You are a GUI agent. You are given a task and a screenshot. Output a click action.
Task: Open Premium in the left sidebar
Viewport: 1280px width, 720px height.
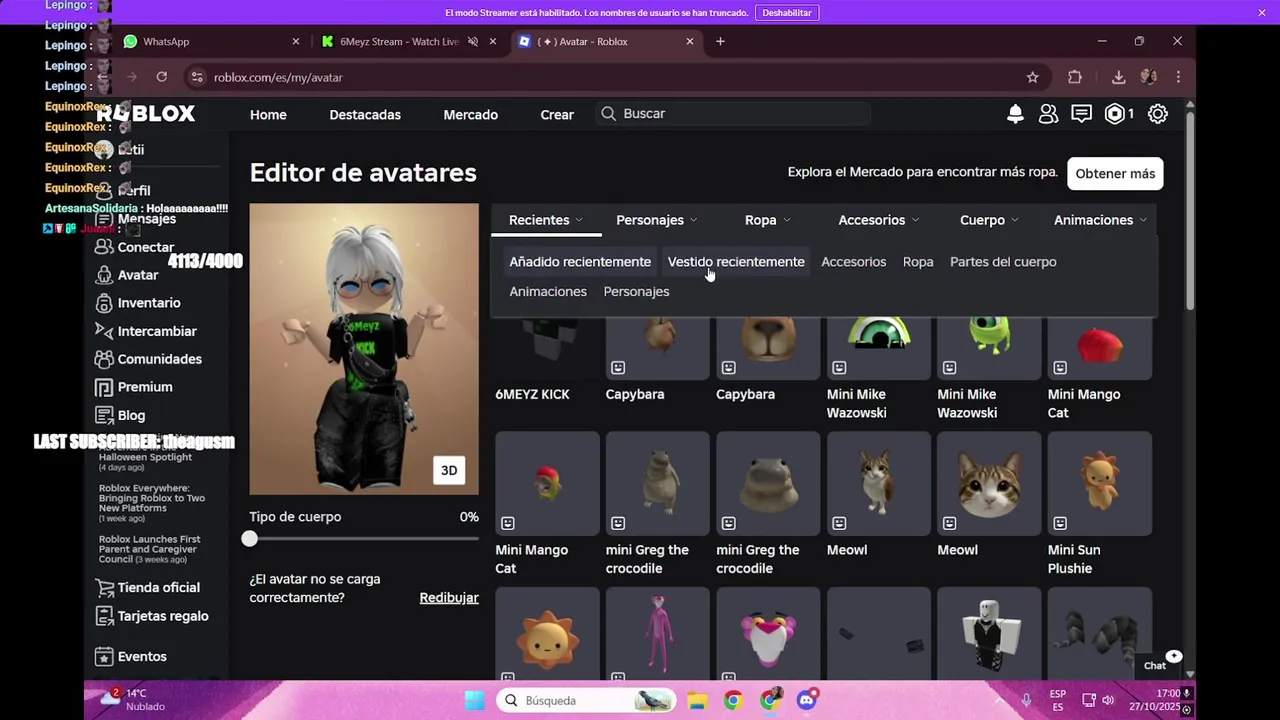pos(133,387)
